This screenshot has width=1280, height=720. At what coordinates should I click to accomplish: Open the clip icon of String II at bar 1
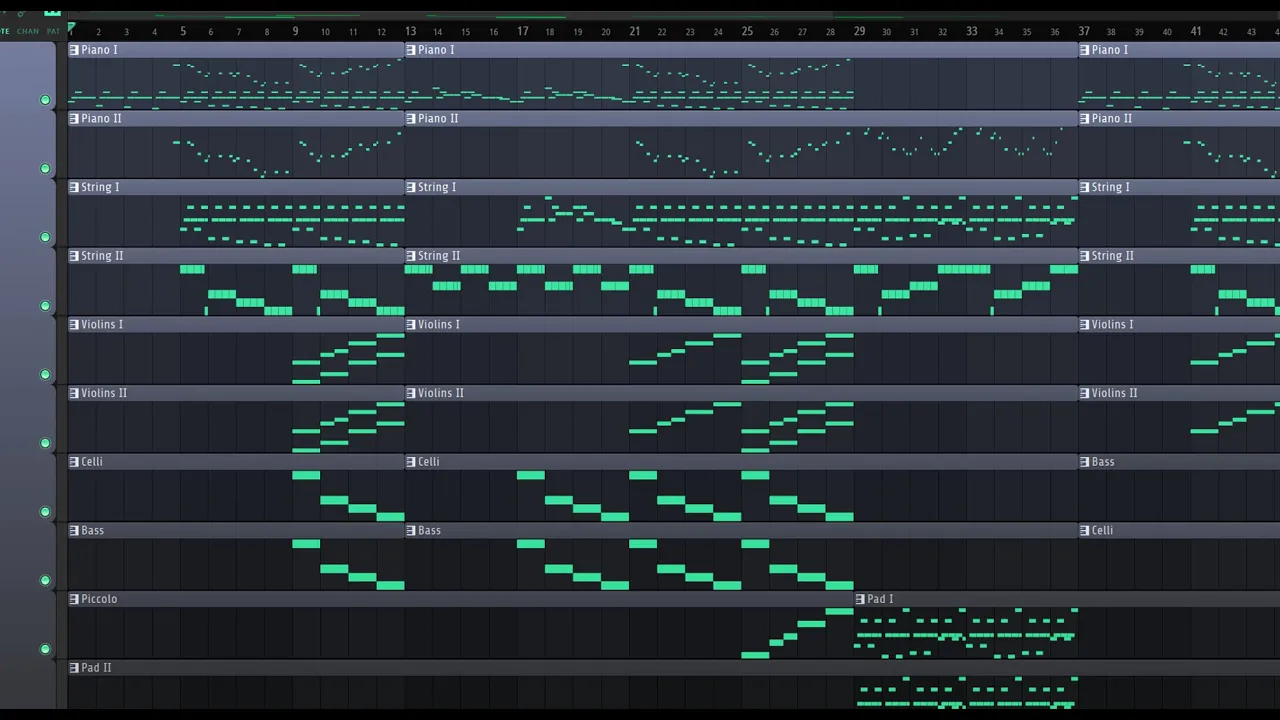coord(74,256)
